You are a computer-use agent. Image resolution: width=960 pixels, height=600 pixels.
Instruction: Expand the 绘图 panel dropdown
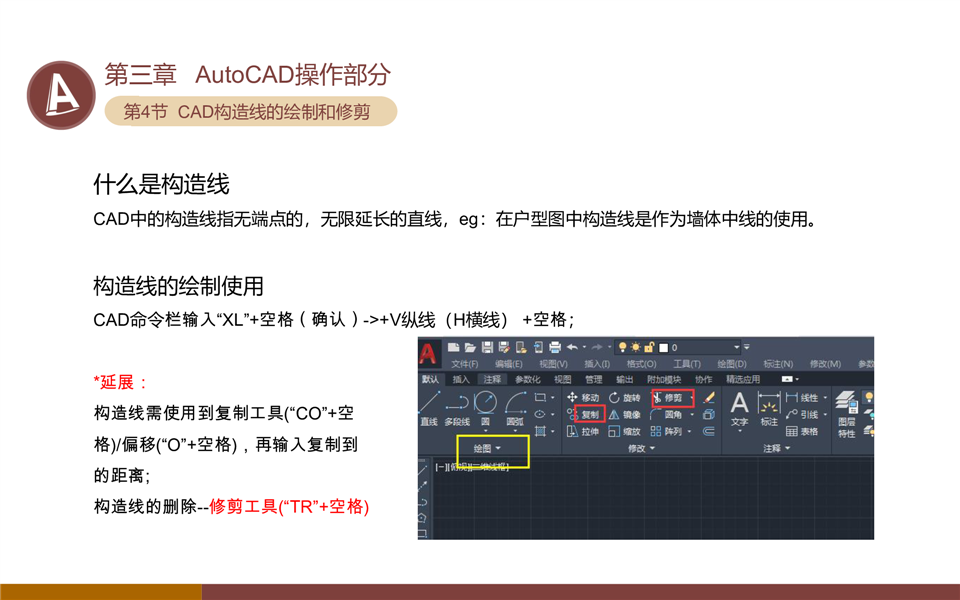[x=488, y=448]
